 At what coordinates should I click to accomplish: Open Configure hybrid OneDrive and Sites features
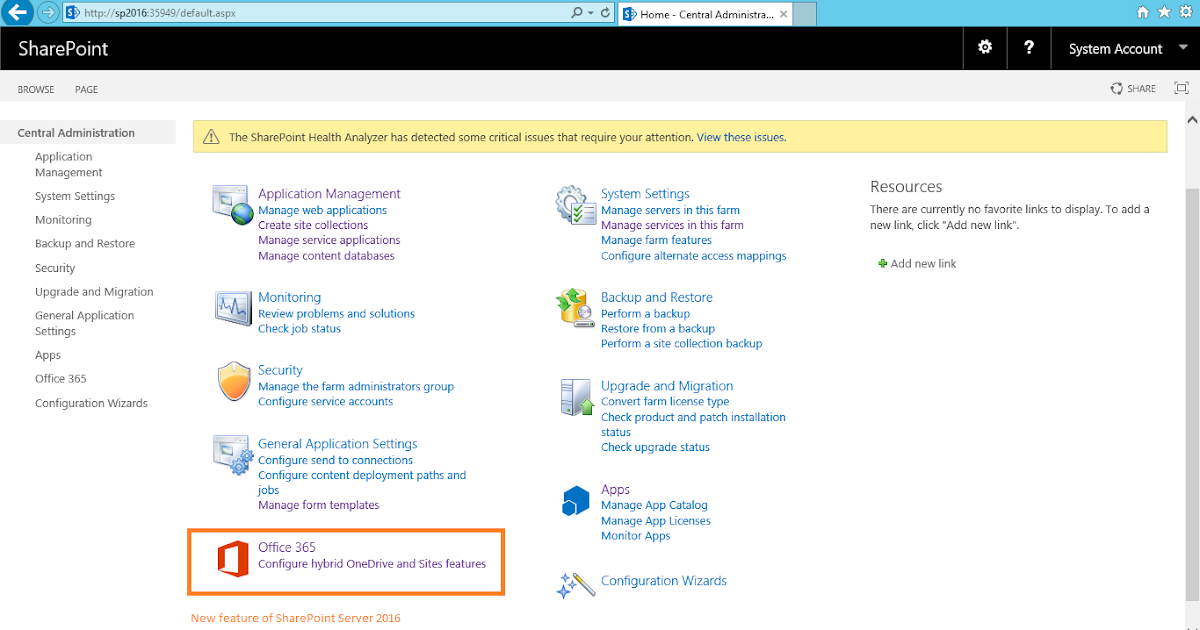372,564
